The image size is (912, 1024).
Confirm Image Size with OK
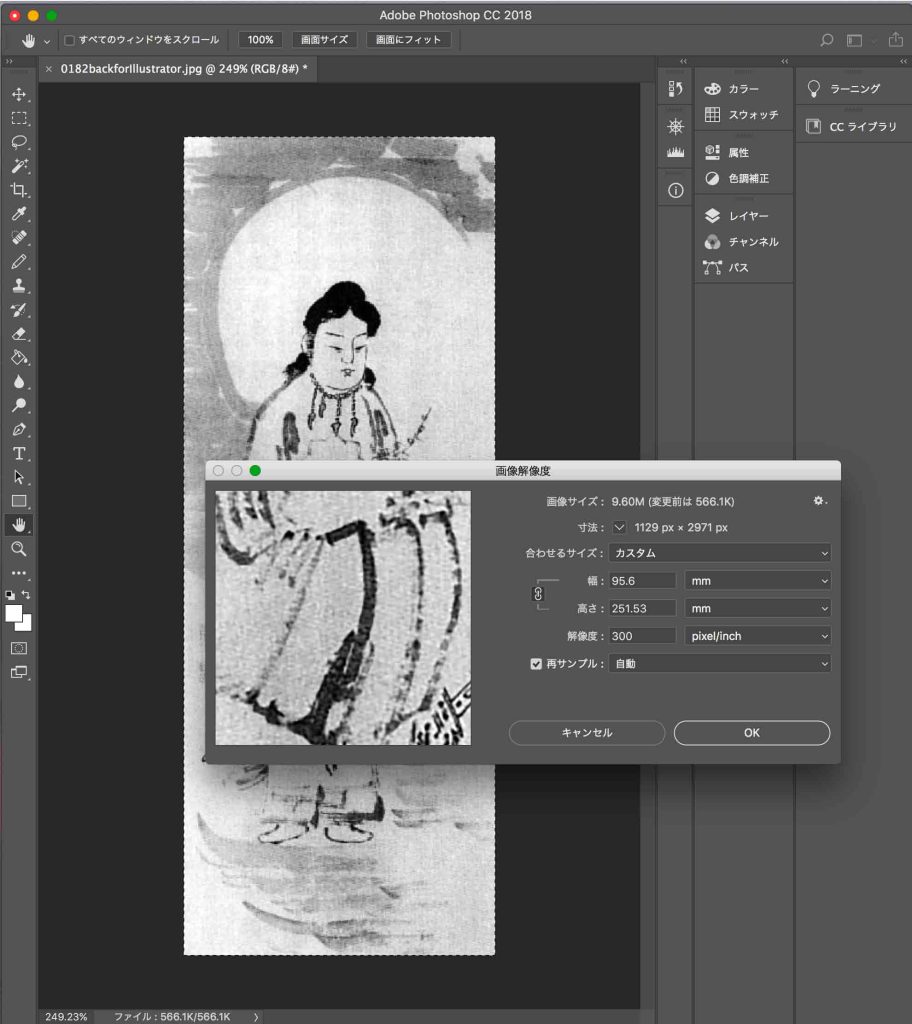[752, 733]
